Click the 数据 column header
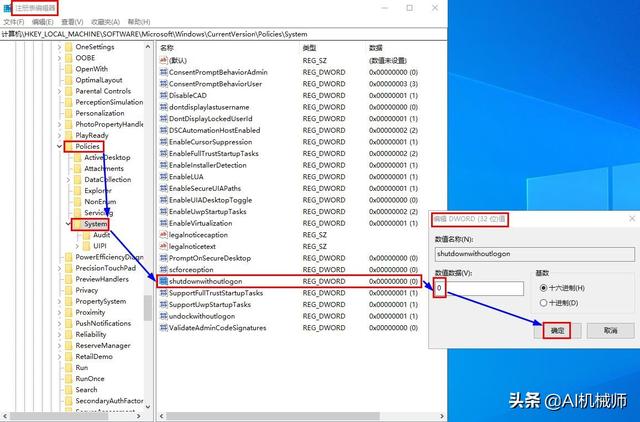This screenshot has height=422, width=640. [x=376, y=48]
